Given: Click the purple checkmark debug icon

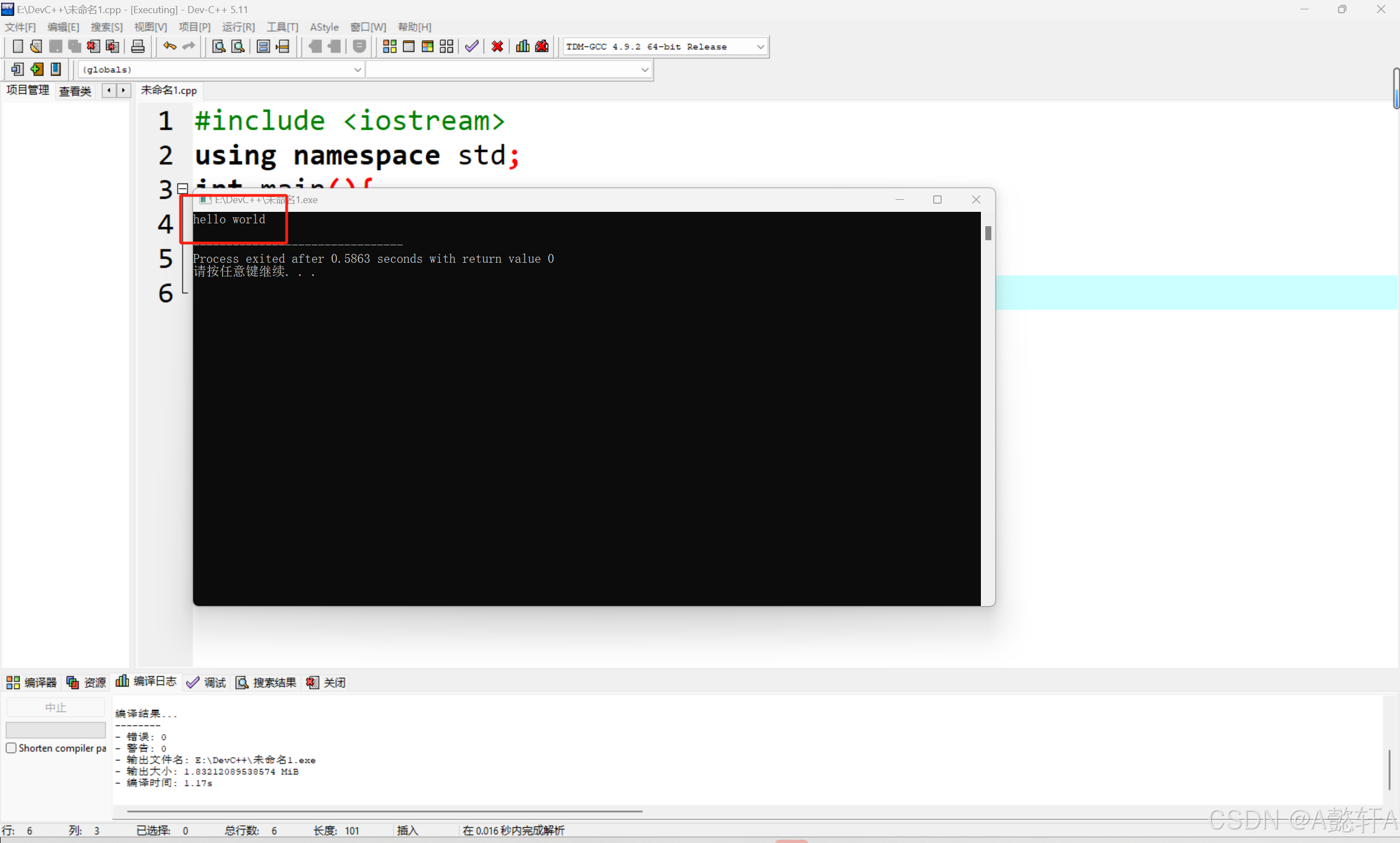Looking at the screenshot, I should 472,47.
